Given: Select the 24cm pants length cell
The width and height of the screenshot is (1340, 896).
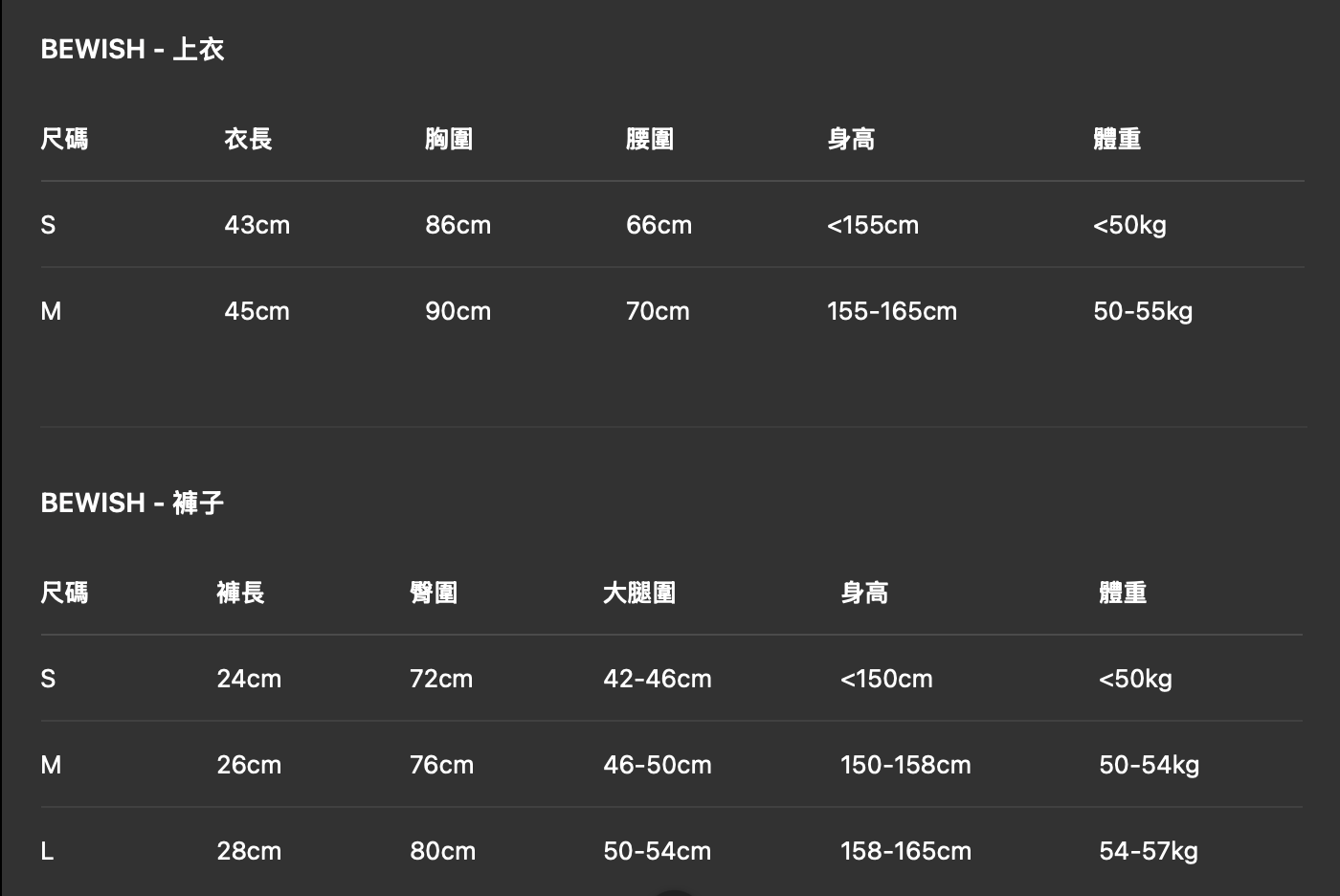Looking at the screenshot, I should [x=249, y=679].
